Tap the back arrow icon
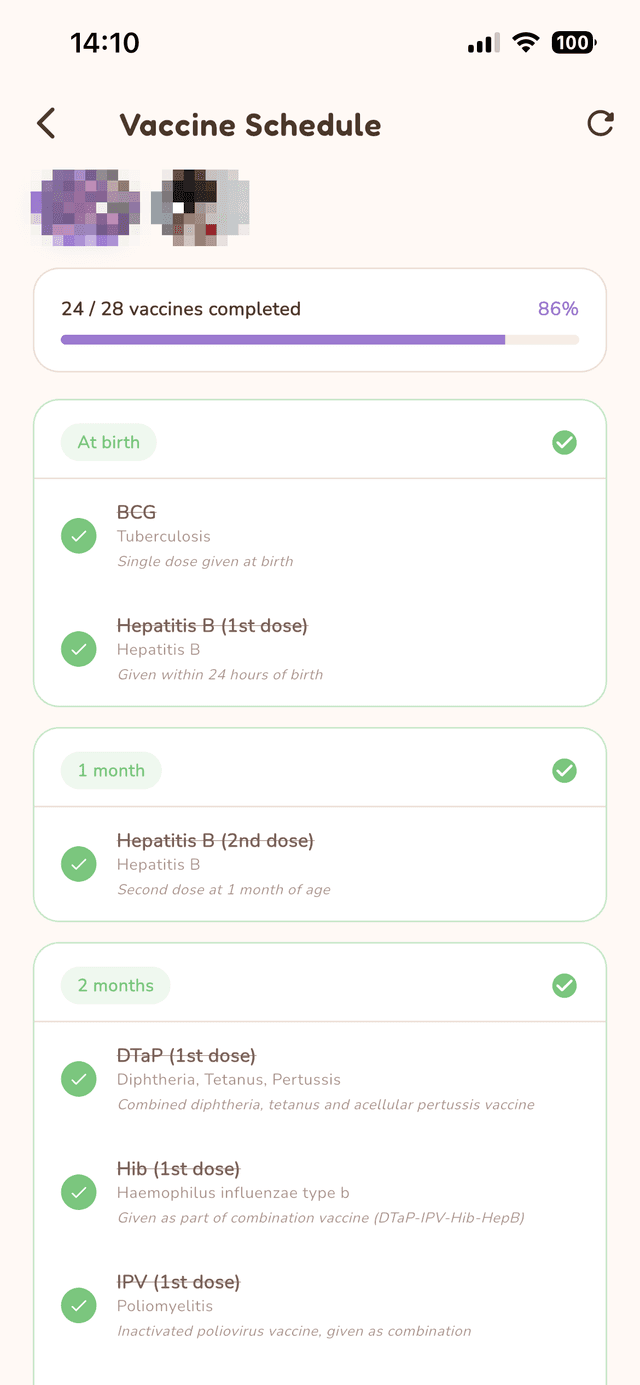 [45, 123]
